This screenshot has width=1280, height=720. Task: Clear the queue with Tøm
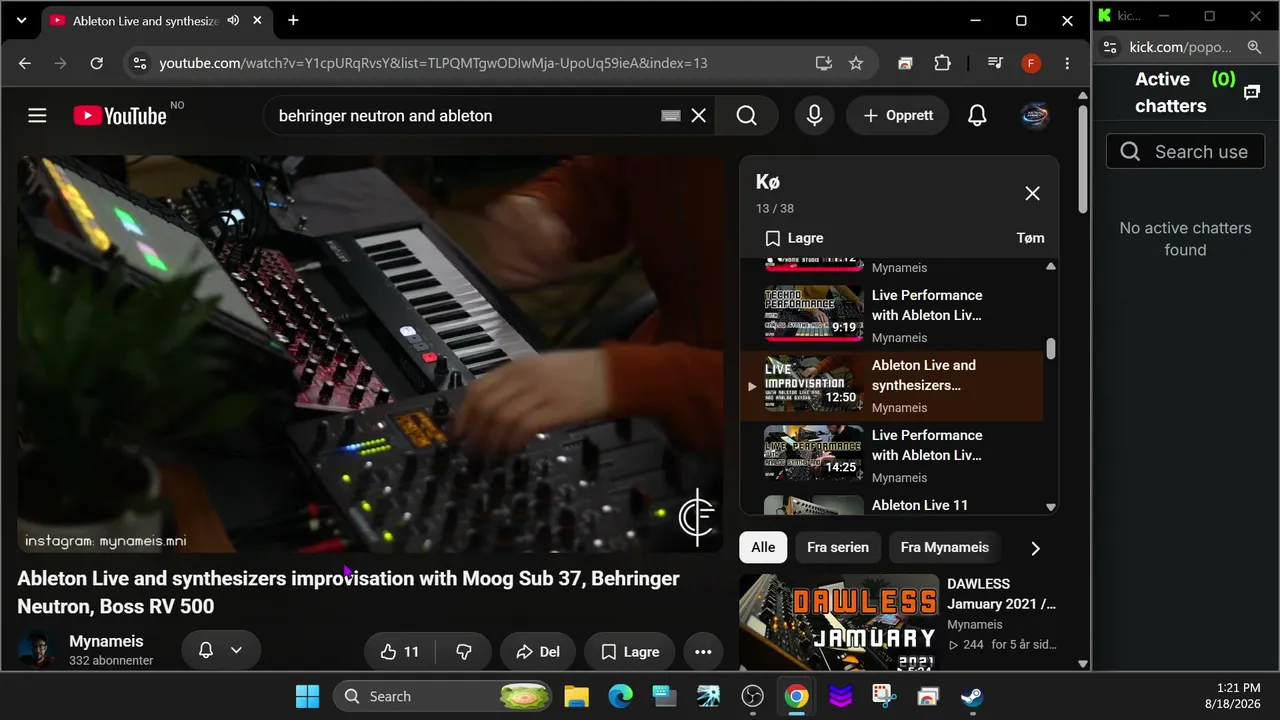(1030, 238)
